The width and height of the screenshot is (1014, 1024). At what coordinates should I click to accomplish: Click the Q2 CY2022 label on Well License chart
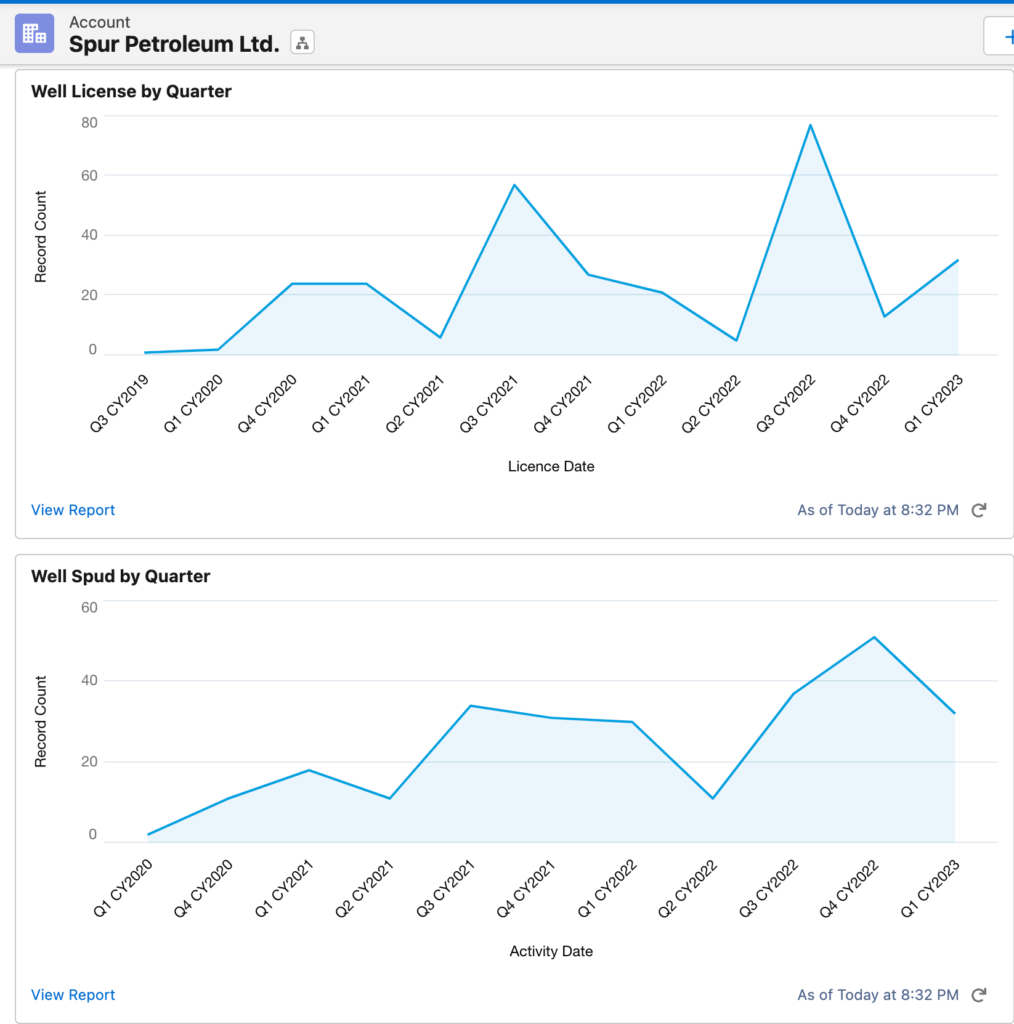pyautogui.click(x=710, y=404)
